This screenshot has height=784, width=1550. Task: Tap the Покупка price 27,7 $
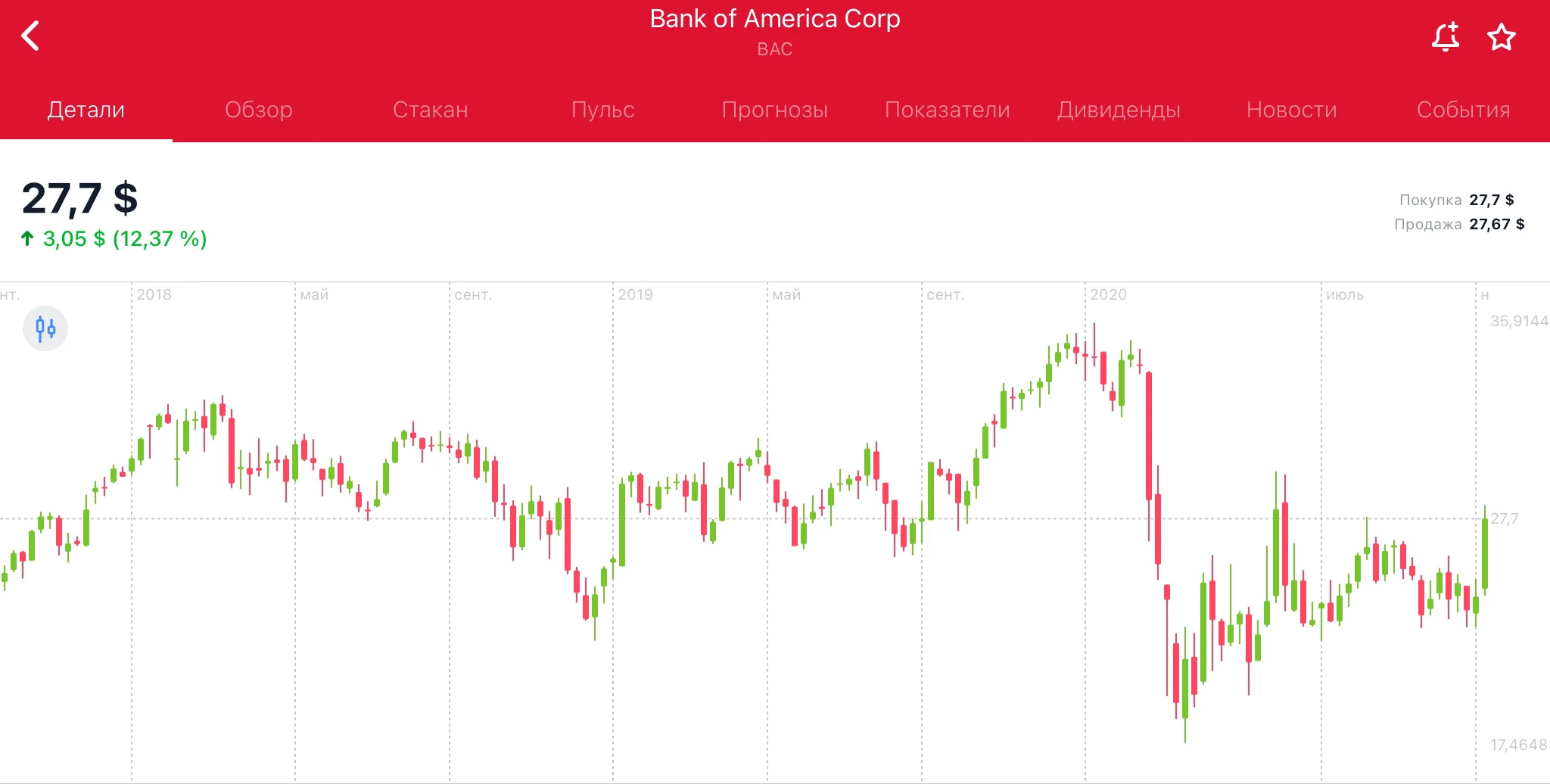[1492, 200]
